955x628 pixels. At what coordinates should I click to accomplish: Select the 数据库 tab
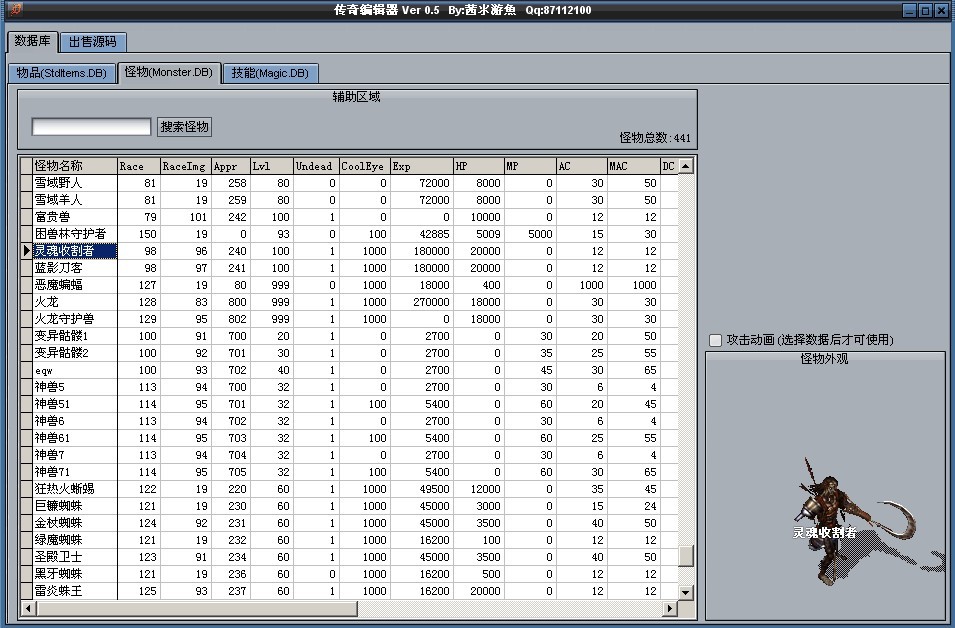(x=33, y=42)
